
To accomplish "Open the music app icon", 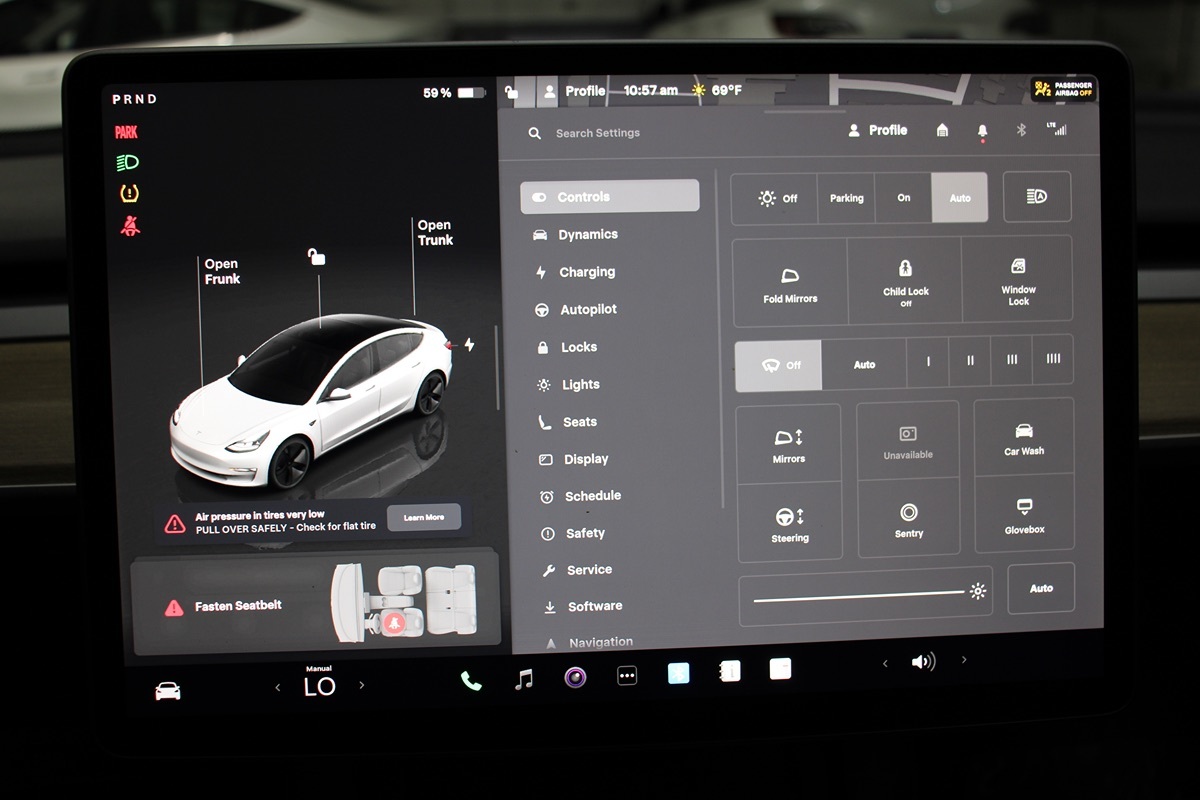I will 523,679.
